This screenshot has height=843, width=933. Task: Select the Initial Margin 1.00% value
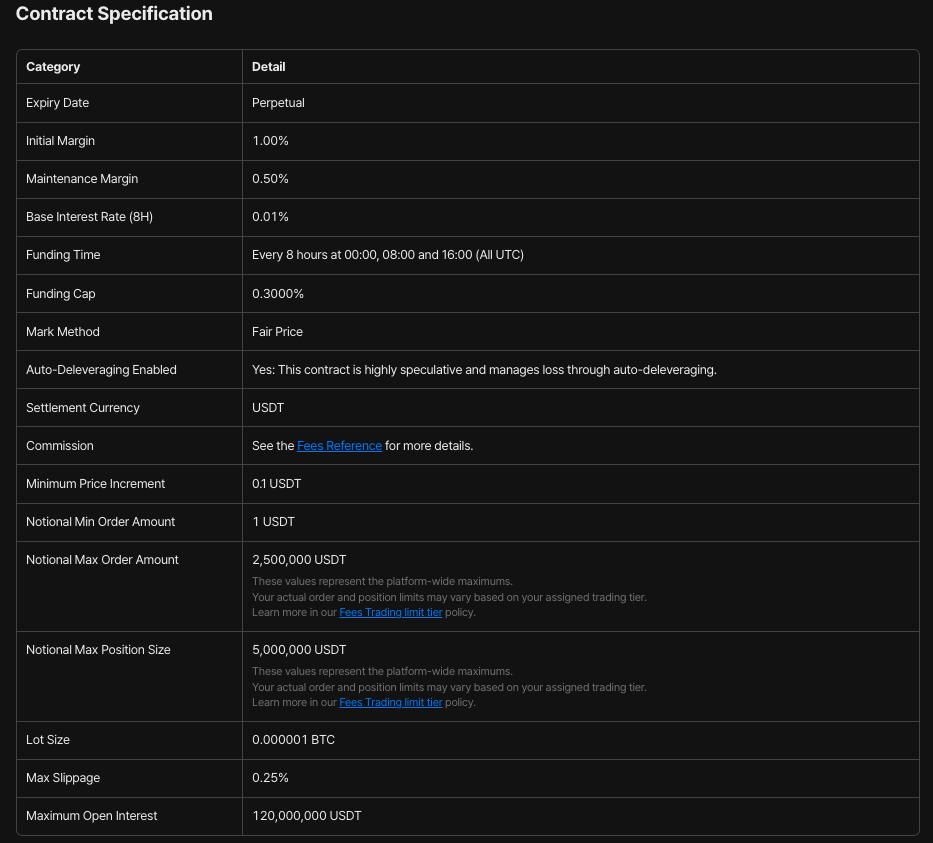point(270,141)
